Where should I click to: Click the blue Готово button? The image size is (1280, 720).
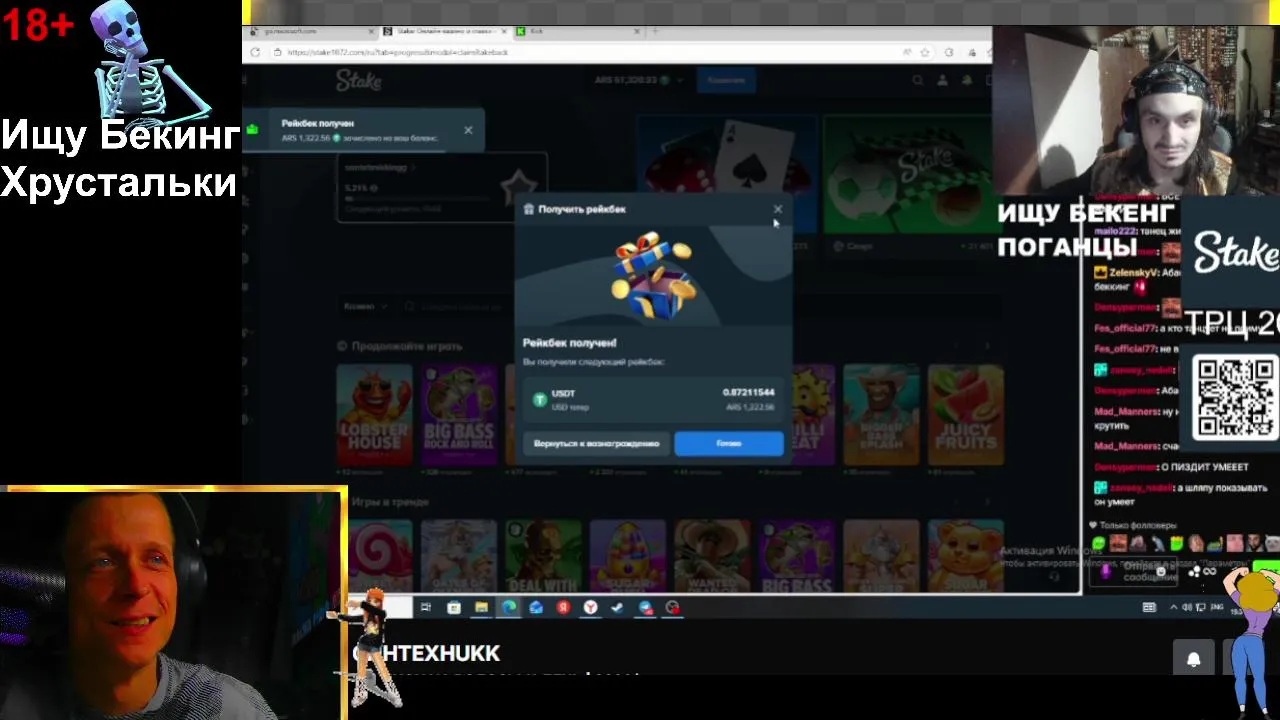pos(729,444)
